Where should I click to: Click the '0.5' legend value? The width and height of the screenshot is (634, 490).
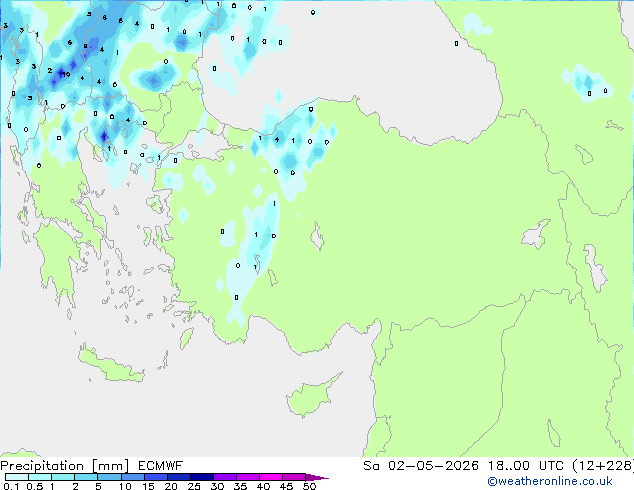pyautogui.click(x=35, y=486)
